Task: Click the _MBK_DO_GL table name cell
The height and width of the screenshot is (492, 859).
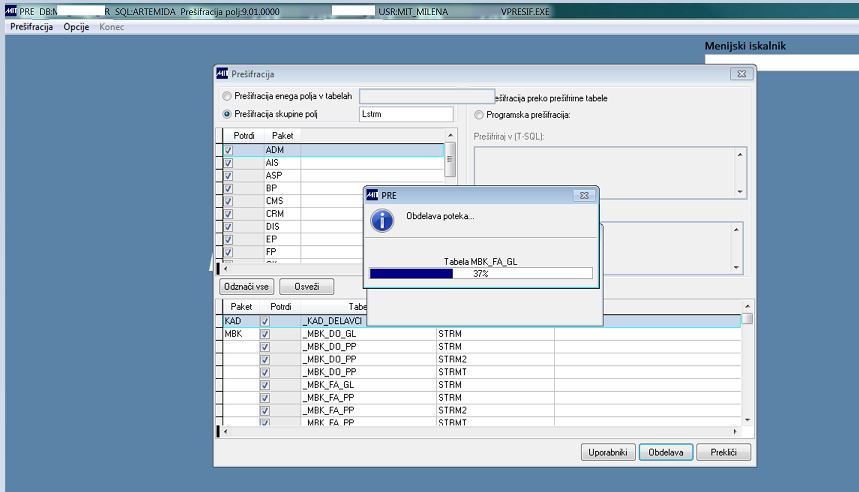Action: [x=368, y=334]
